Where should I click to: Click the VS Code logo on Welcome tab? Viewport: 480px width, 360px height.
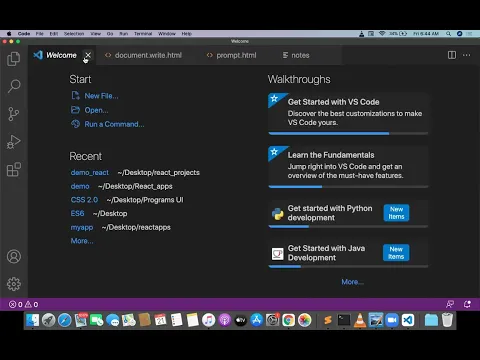pos(38,55)
